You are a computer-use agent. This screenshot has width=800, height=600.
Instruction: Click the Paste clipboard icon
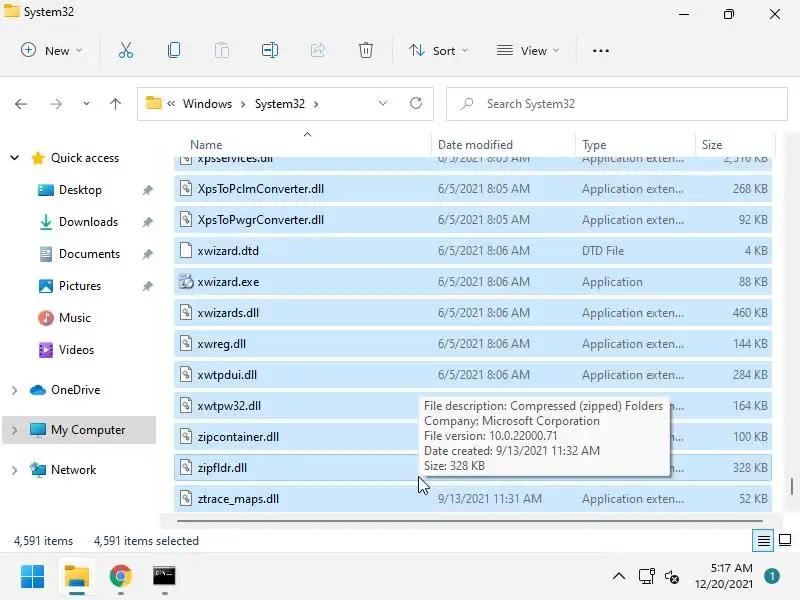[x=222, y=51]
